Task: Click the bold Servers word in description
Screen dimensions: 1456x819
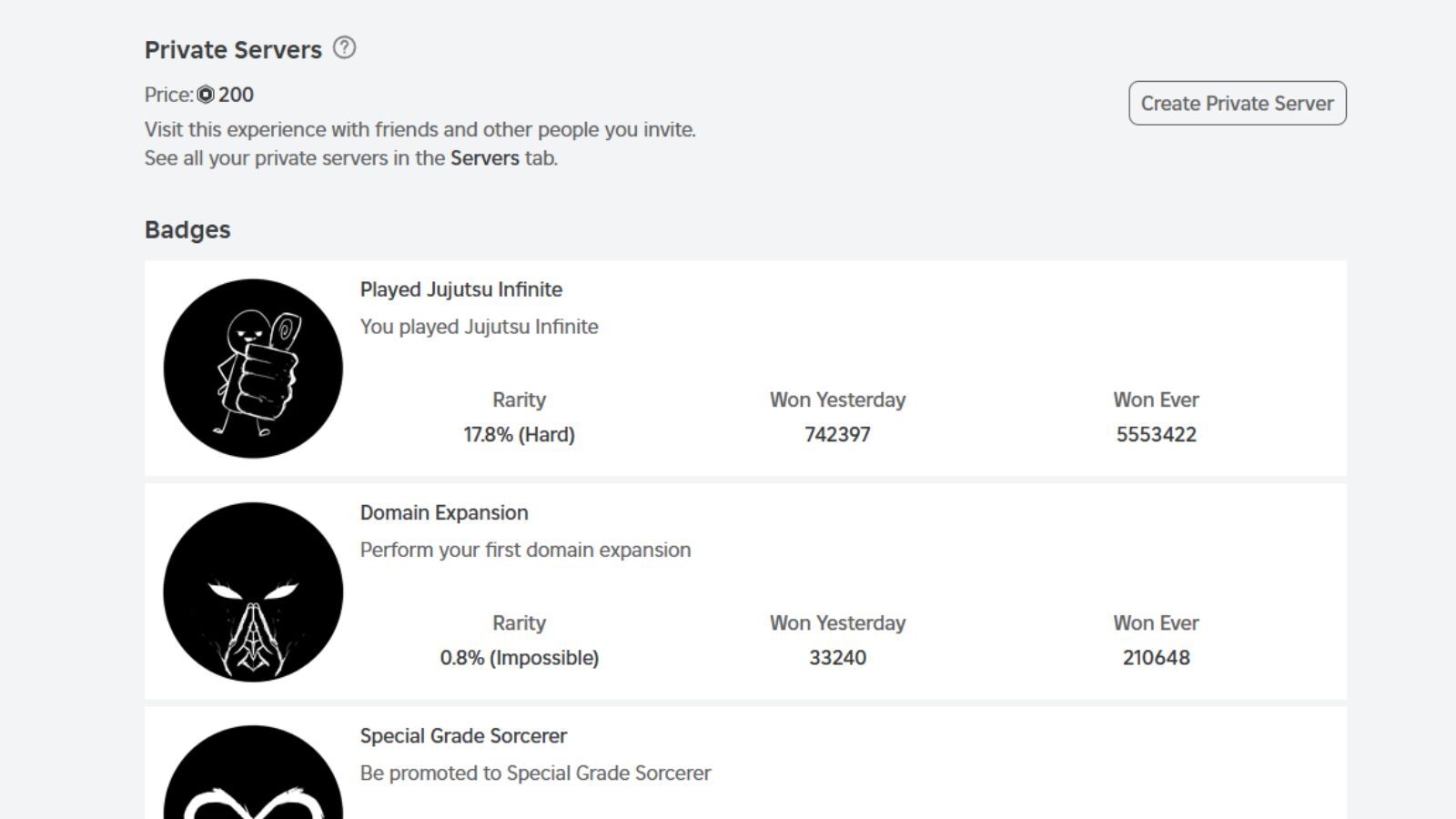Action: click(x=485, y=157)
